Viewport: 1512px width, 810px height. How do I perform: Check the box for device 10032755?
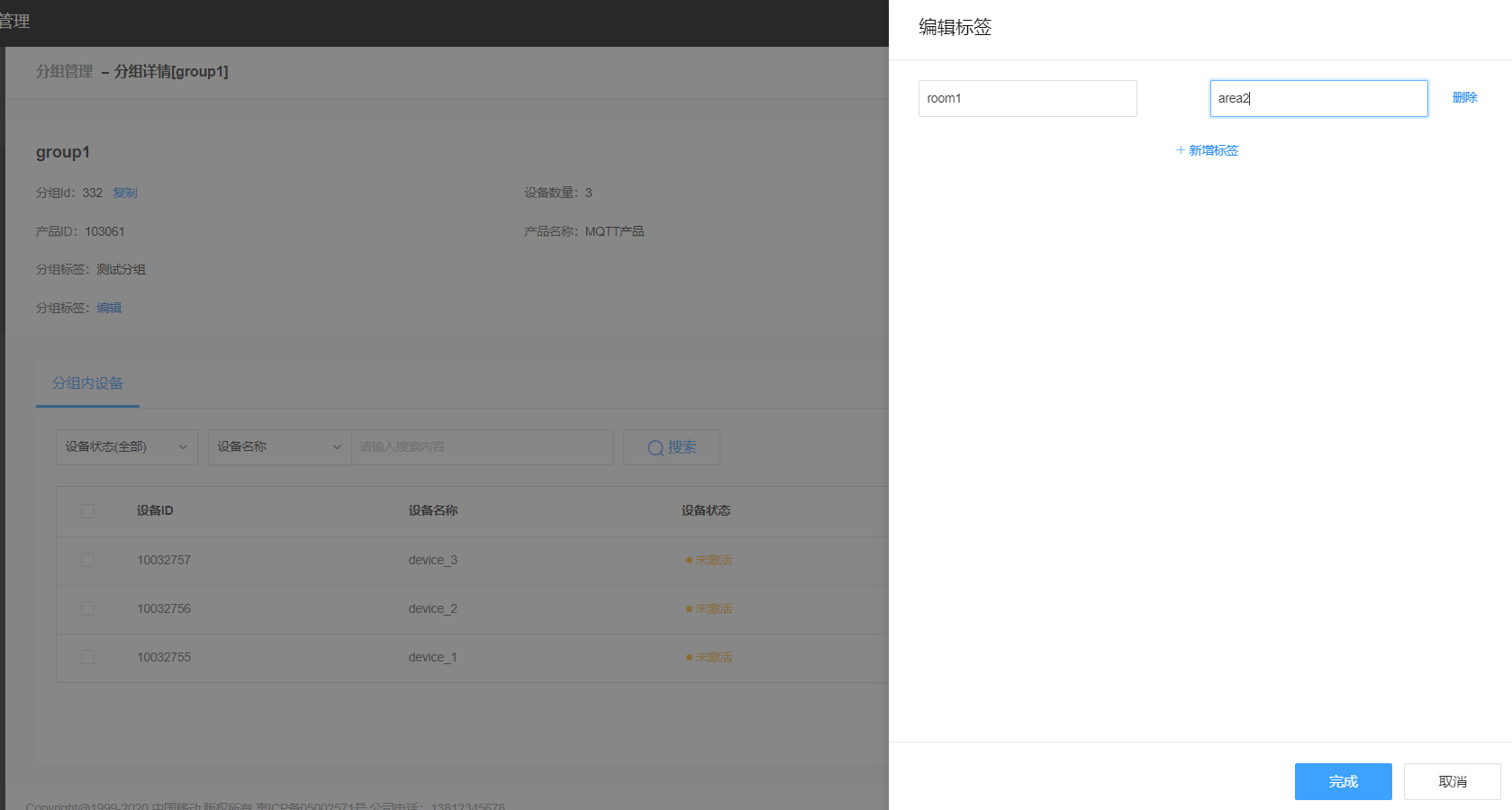(87, 657)
